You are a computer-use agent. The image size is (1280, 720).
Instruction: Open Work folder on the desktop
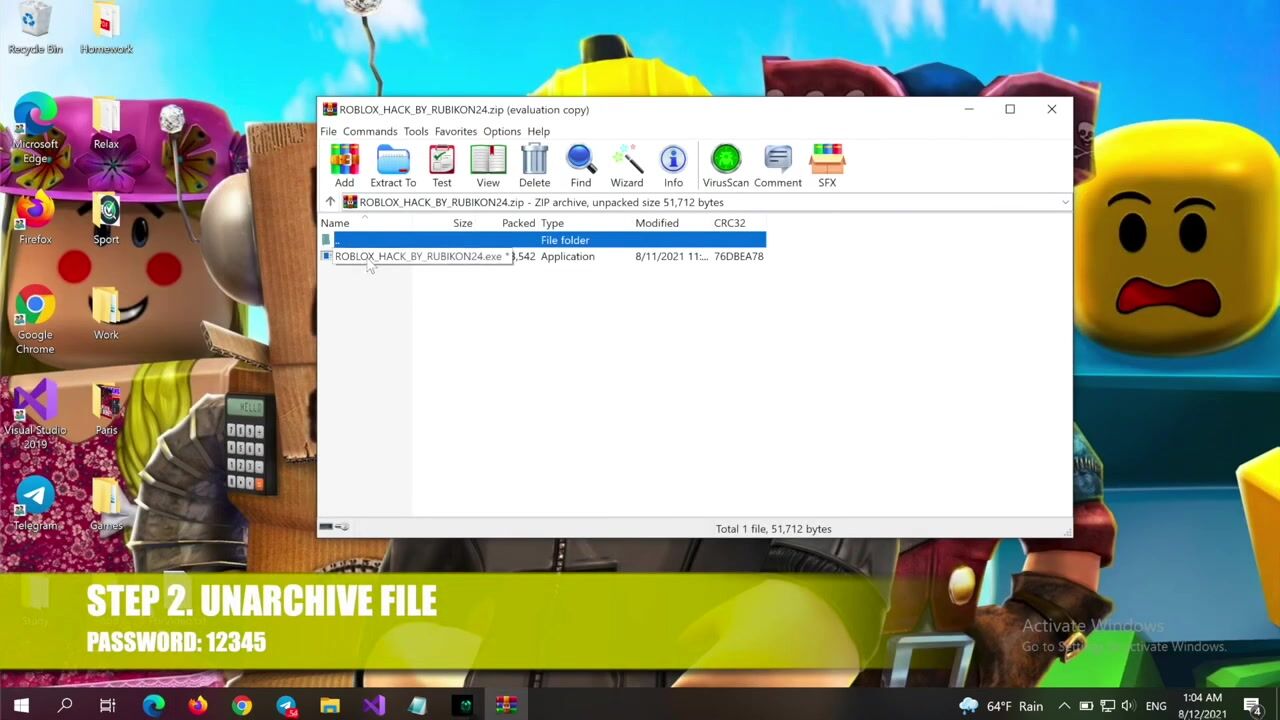click(x=106, y=315)
